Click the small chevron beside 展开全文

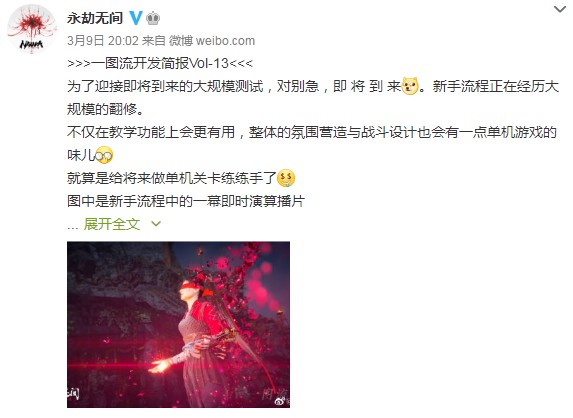(156, 224)
